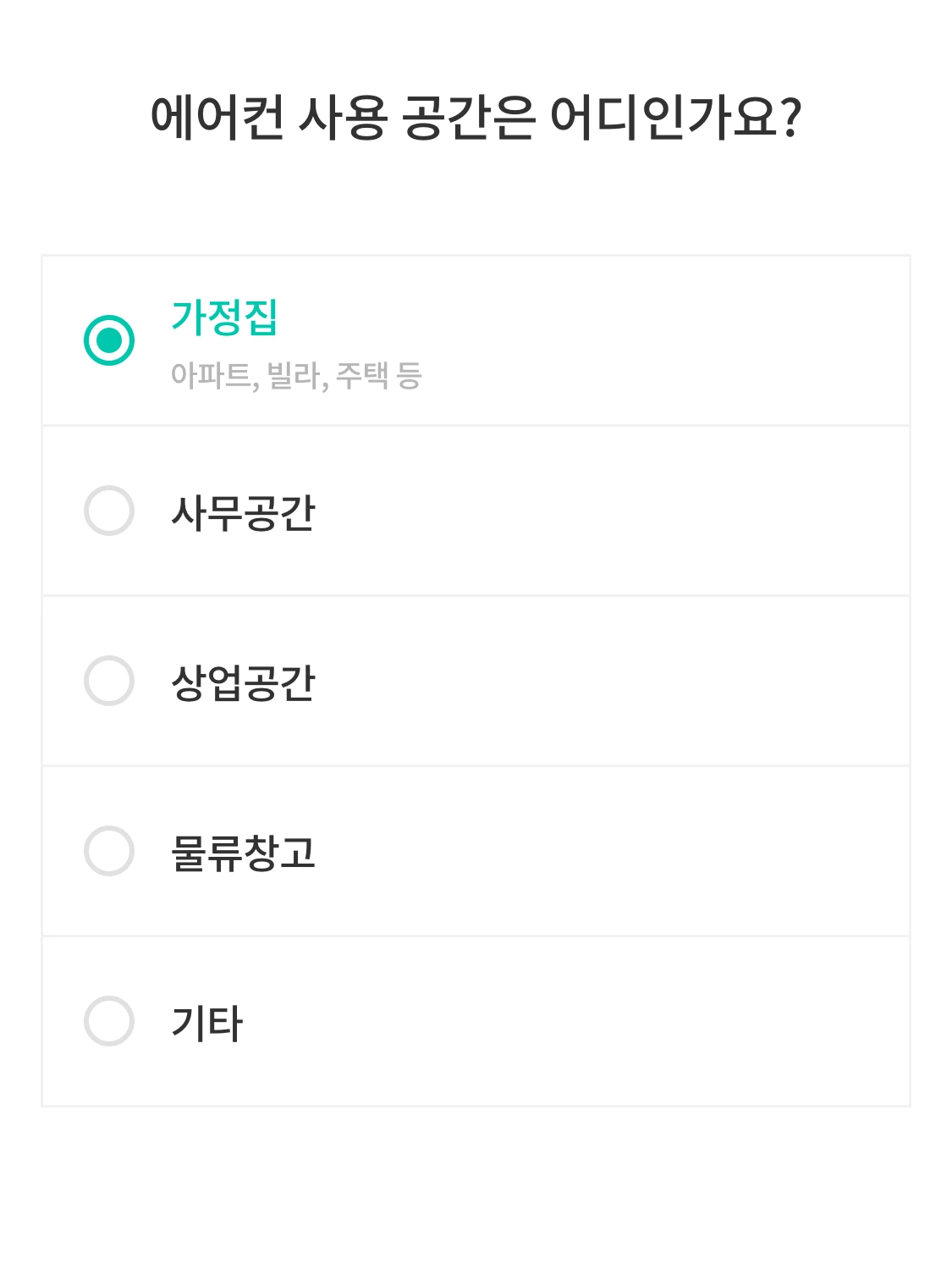This screenshot has height=1270, width=952.
Task: Pick the 기타 radio circle
Action: coord(109,1021)
